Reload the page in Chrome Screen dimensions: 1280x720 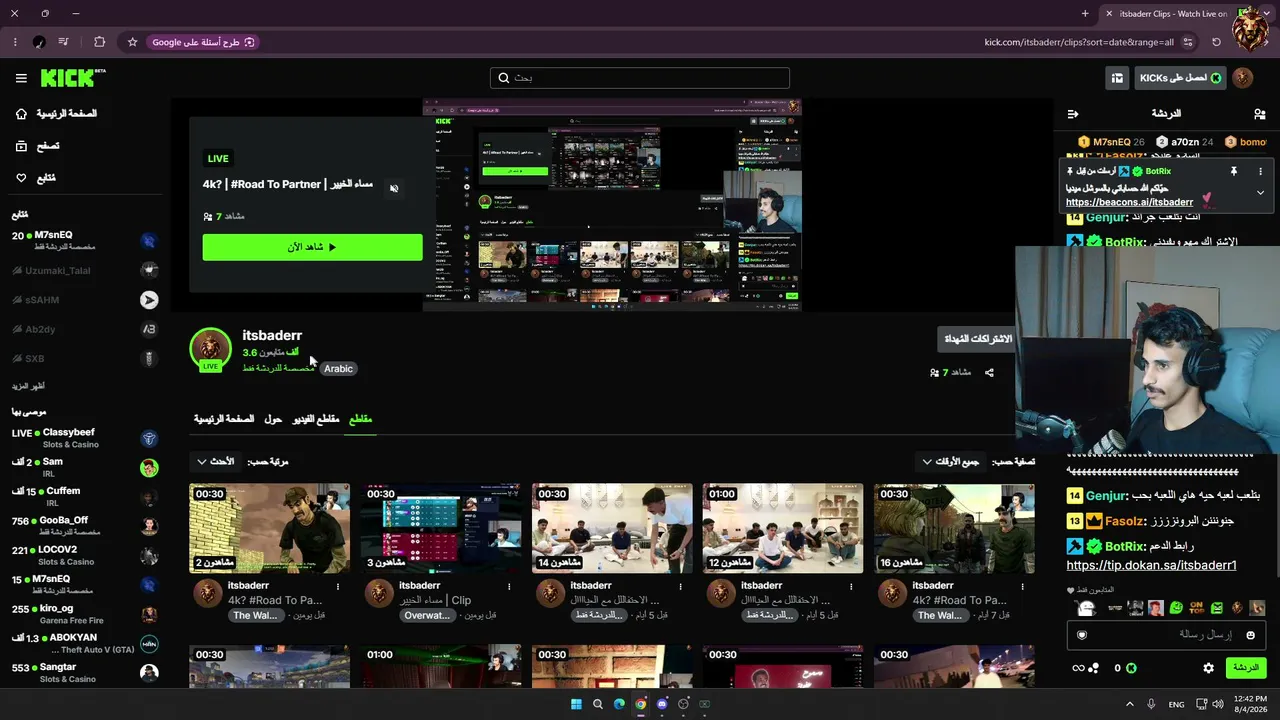pos(1216,42)
